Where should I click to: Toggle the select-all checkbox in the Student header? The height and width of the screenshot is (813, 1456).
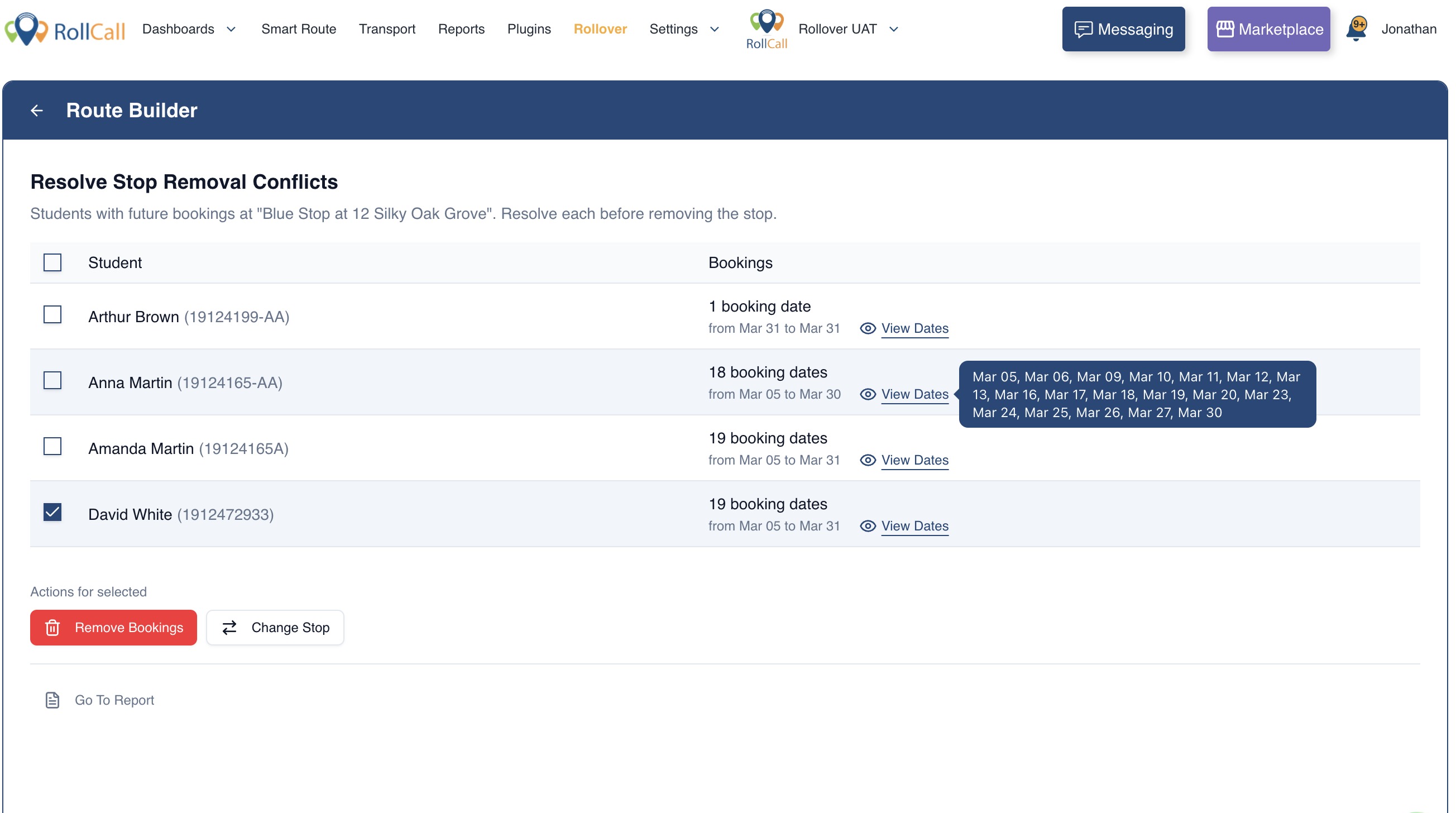click(52, 262)
